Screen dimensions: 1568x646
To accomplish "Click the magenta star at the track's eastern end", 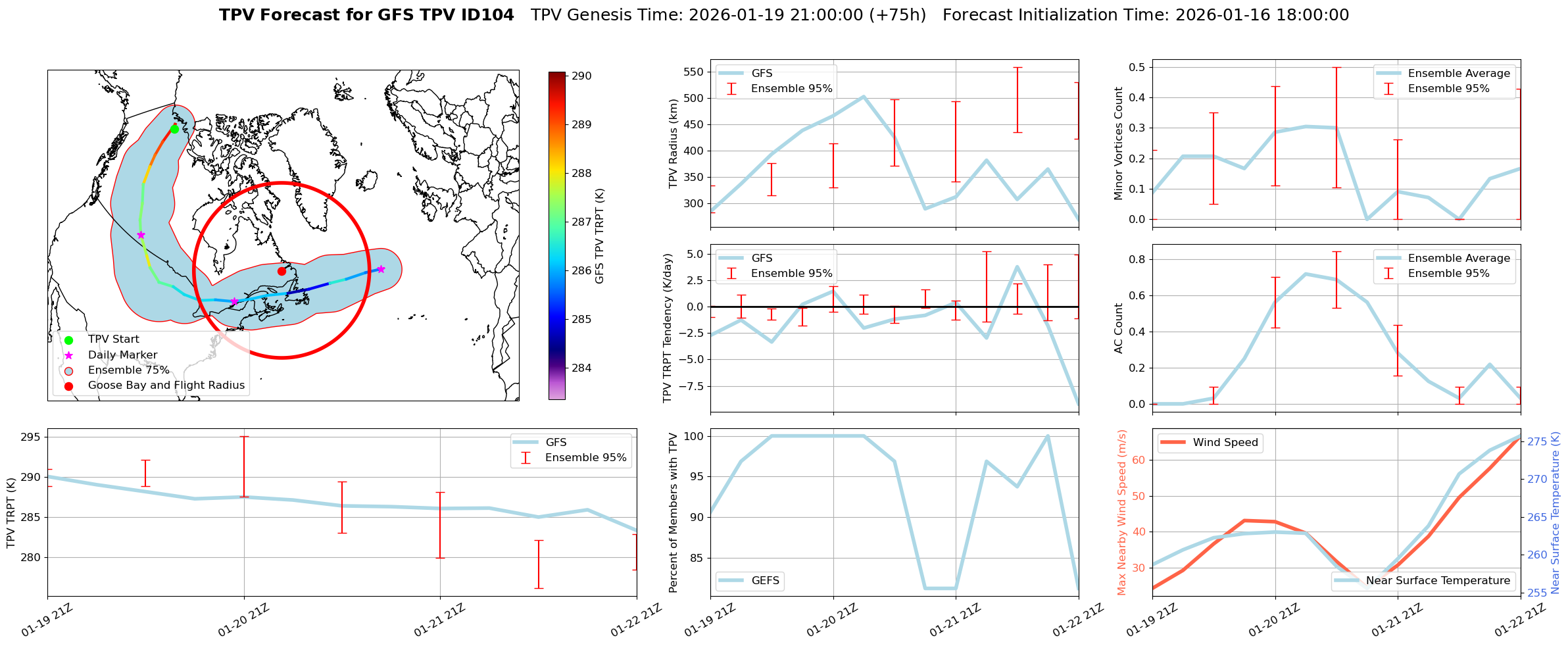I will tap(381, 269).
